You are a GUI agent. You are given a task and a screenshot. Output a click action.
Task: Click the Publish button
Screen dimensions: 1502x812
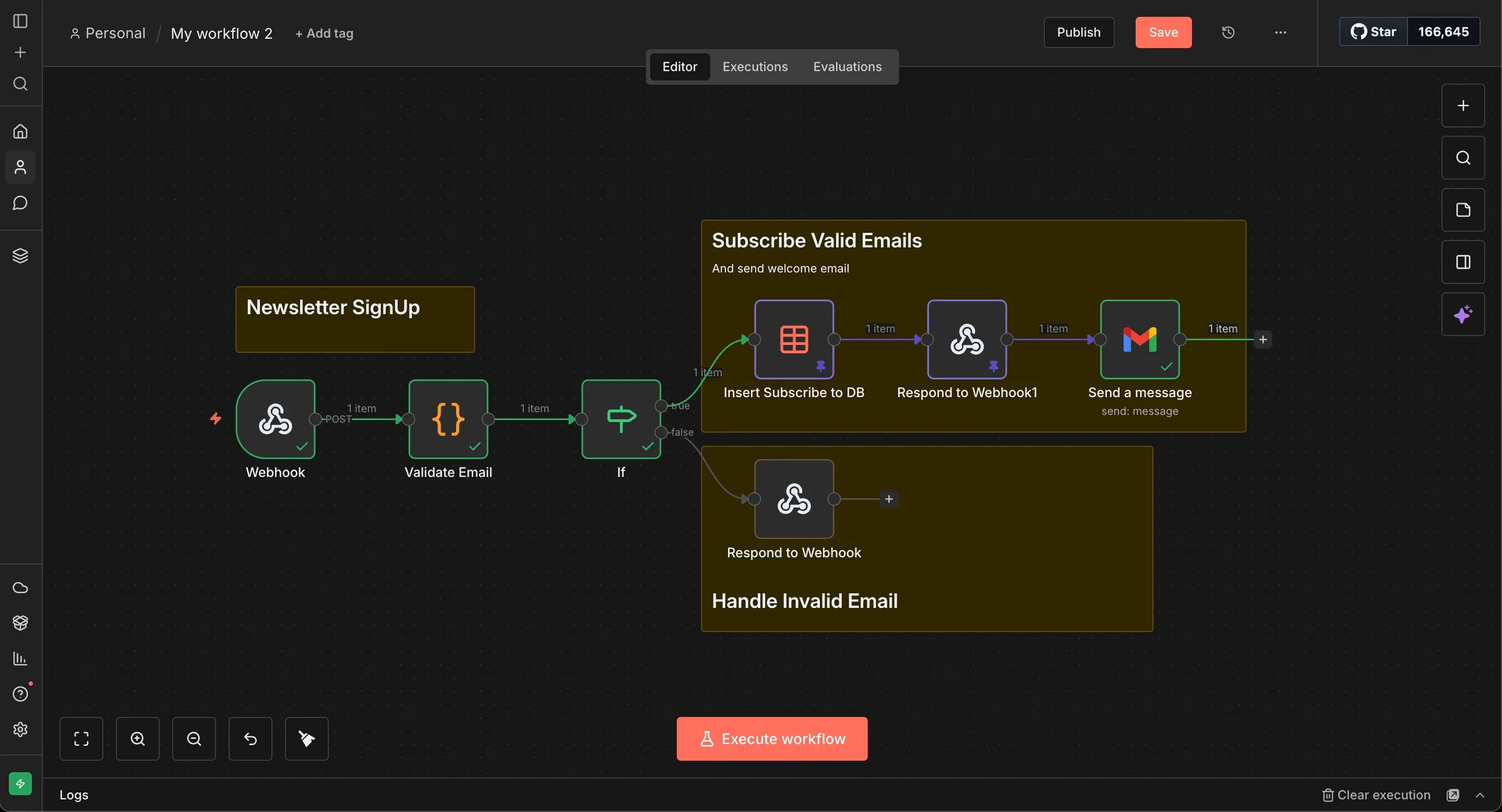coord(1079,33)
